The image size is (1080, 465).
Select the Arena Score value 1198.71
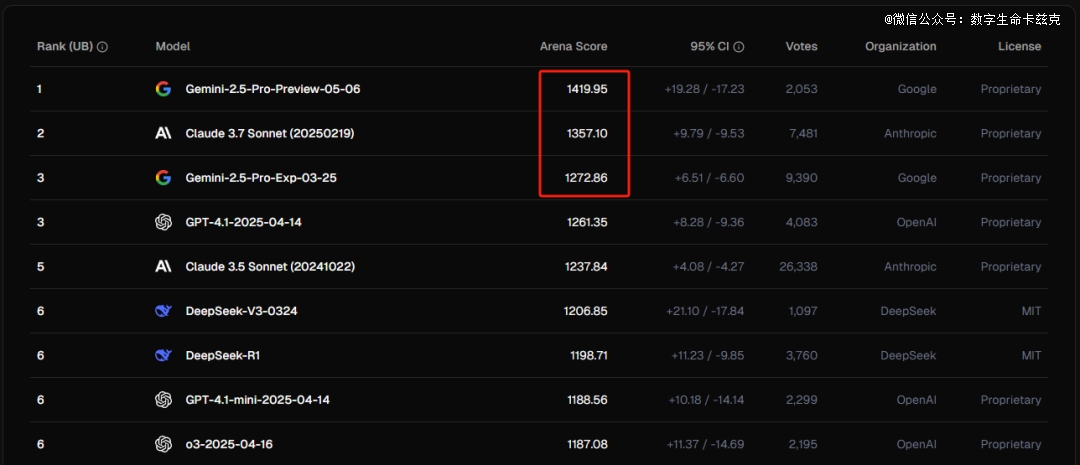click(x=588, y=355)
